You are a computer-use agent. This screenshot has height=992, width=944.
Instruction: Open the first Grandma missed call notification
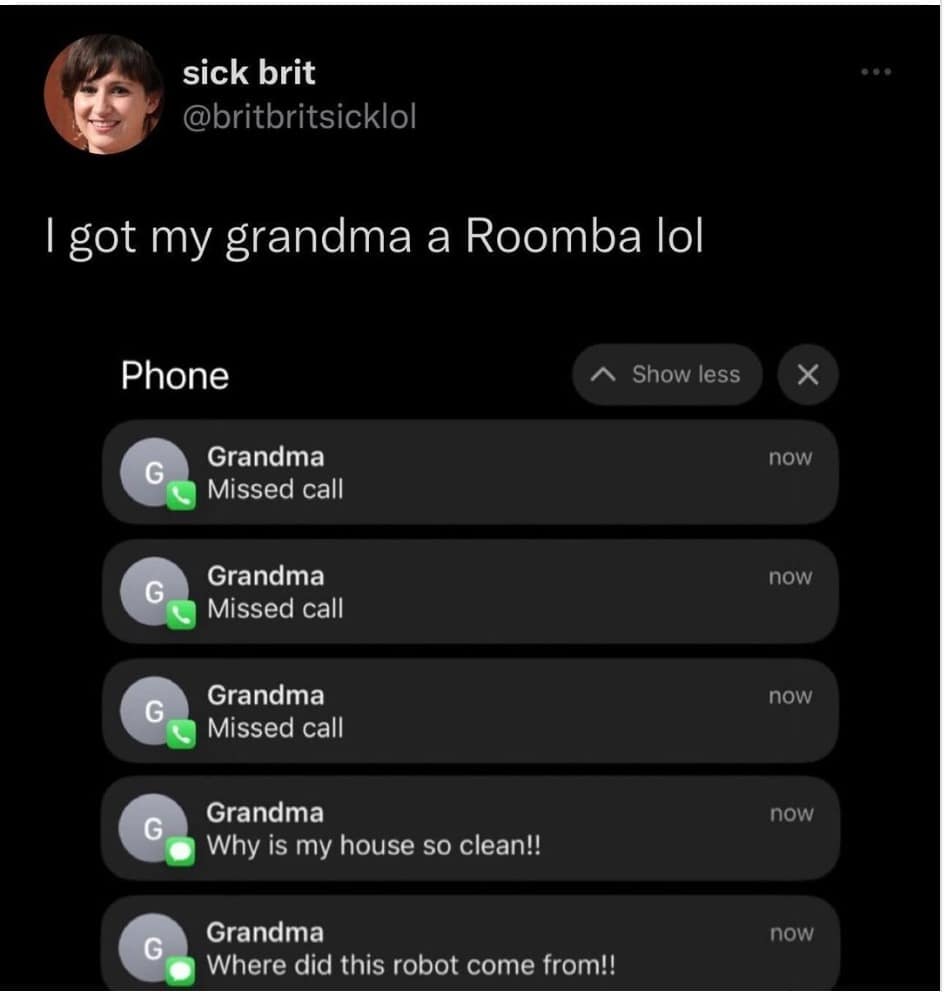coord(470,473)
